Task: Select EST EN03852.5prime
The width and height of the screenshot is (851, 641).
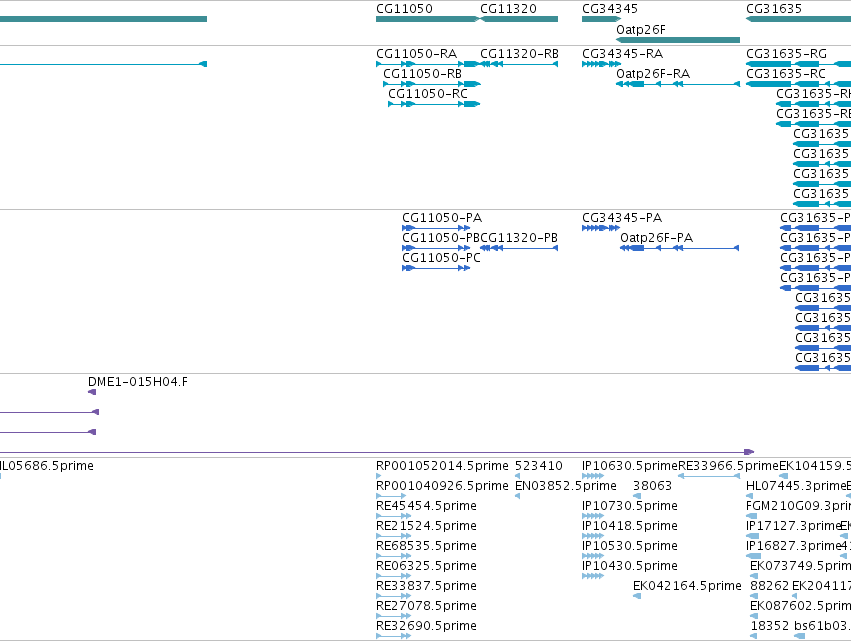Action: (517, 496)
